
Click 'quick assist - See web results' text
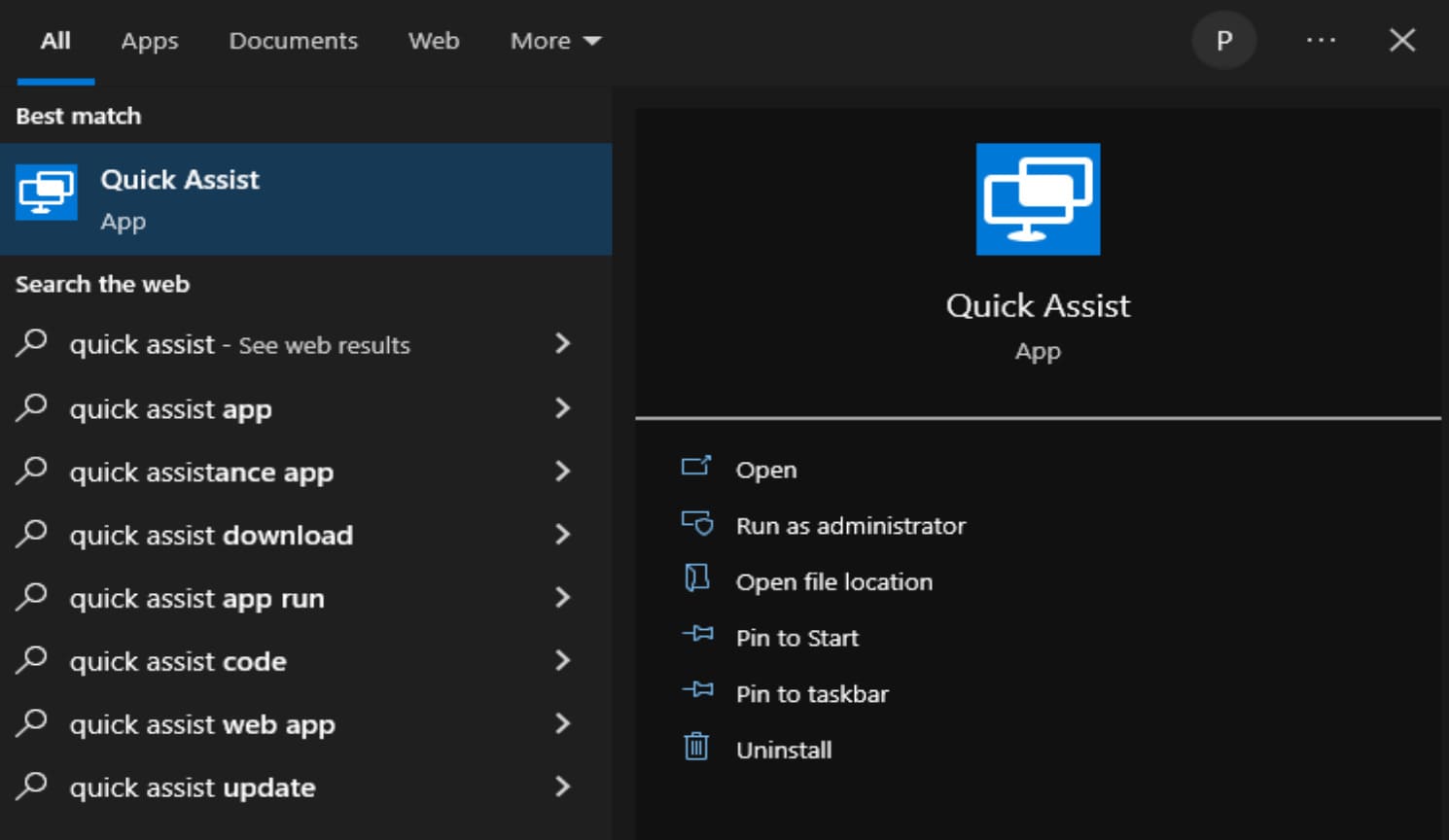pos(240,344)
